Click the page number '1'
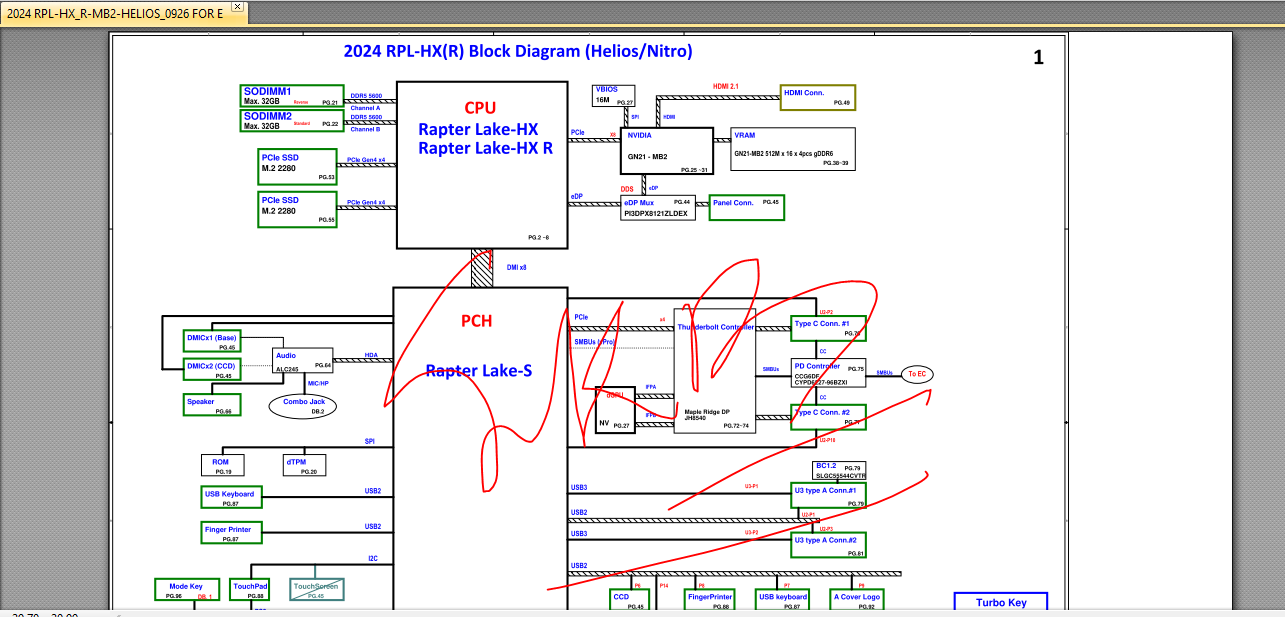 tap(1038, 58)
